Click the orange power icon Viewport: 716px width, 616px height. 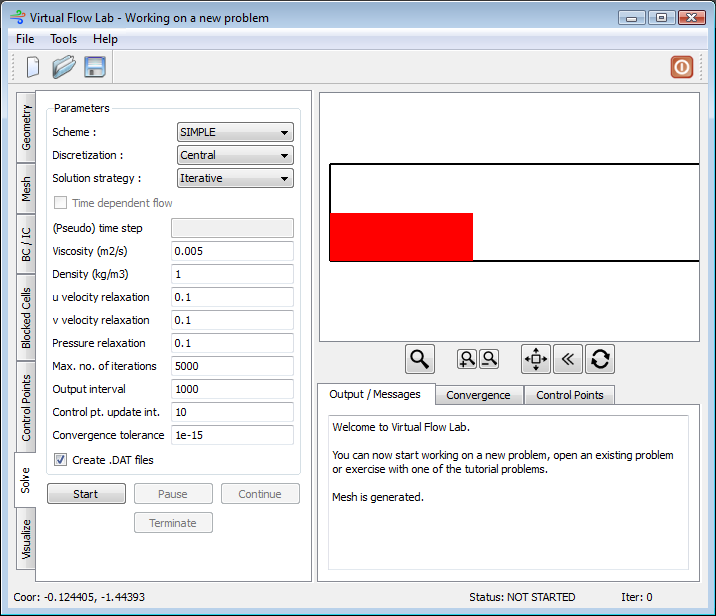pos(682,67)
